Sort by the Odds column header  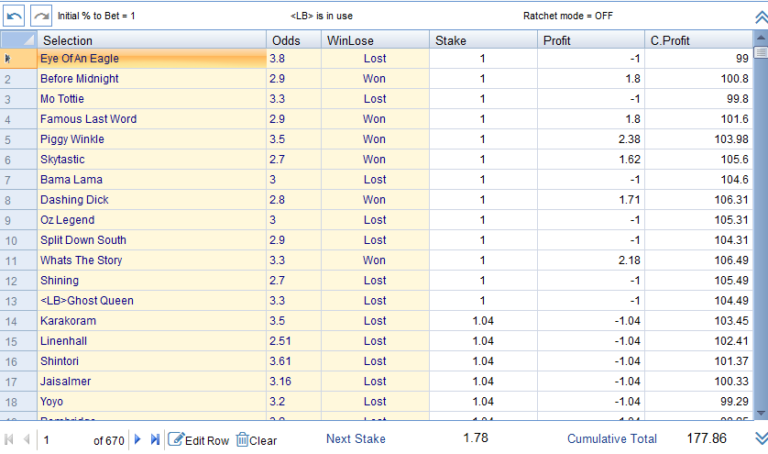(x=293, y=40)
